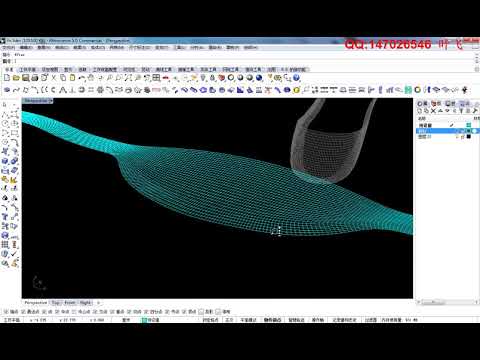480x360 pixels.
Task: Toggle 智慧轨迹 SmartTrack in status bar
Action: (296, 320)
